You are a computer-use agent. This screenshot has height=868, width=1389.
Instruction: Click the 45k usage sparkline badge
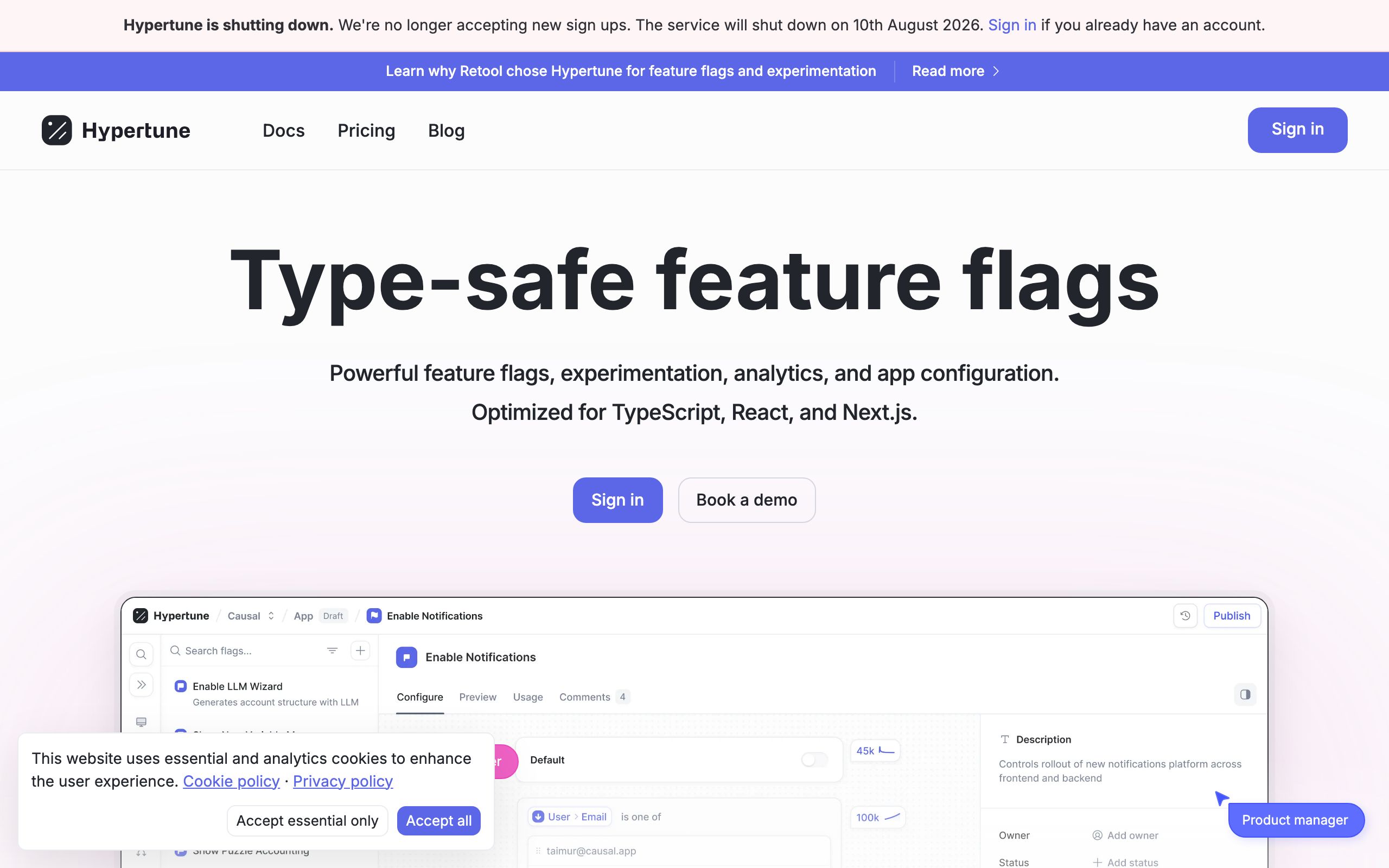click(875, 751)
